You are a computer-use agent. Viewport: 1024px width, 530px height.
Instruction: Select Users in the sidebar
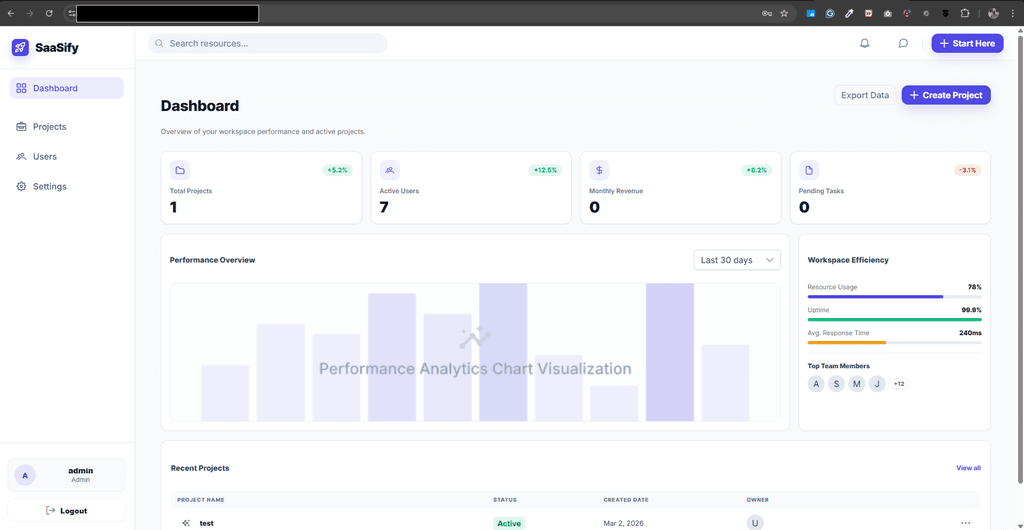(45, 157)
